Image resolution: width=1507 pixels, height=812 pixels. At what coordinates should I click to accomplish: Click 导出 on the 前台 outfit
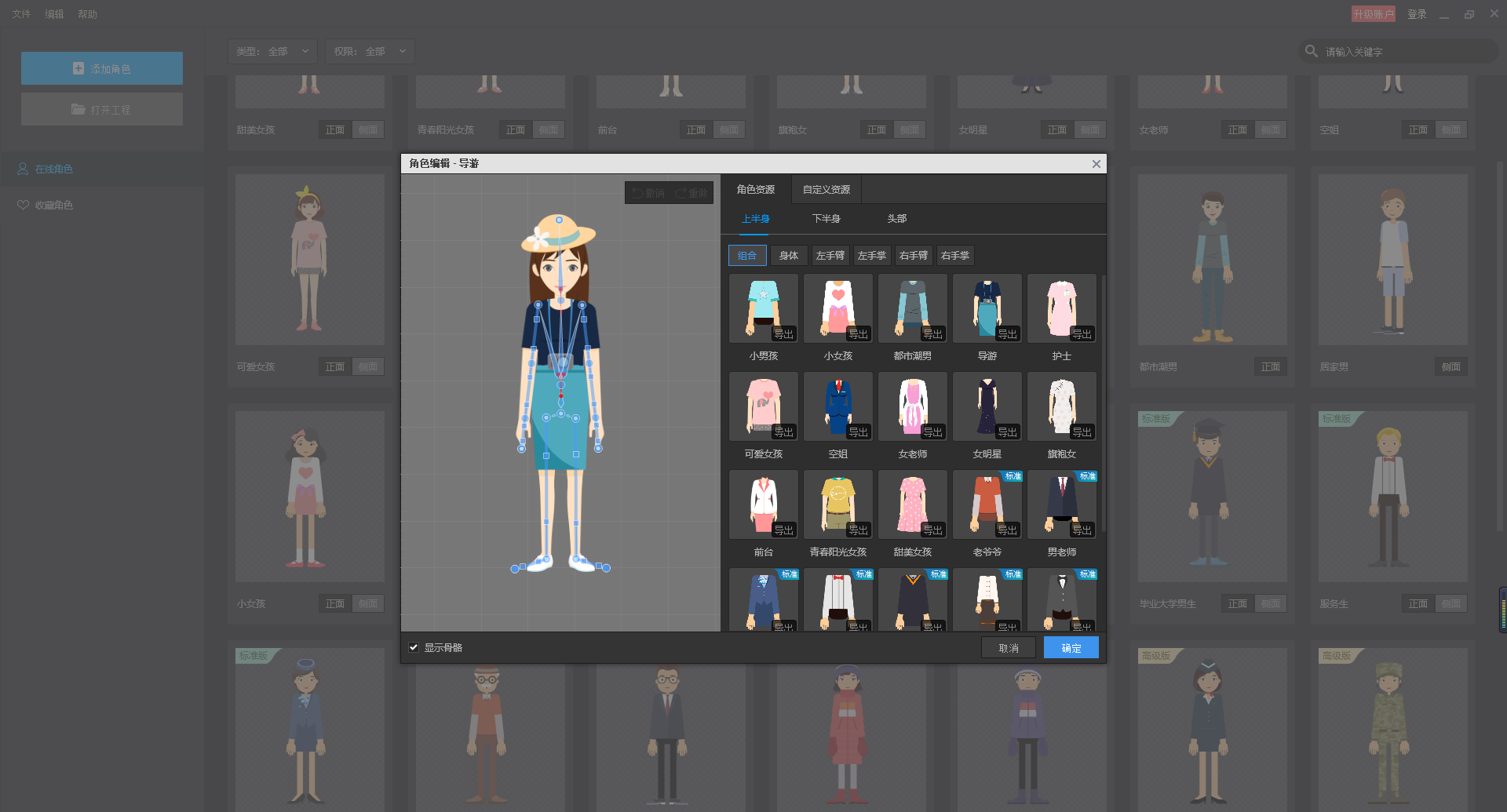(x=783, y=530)
